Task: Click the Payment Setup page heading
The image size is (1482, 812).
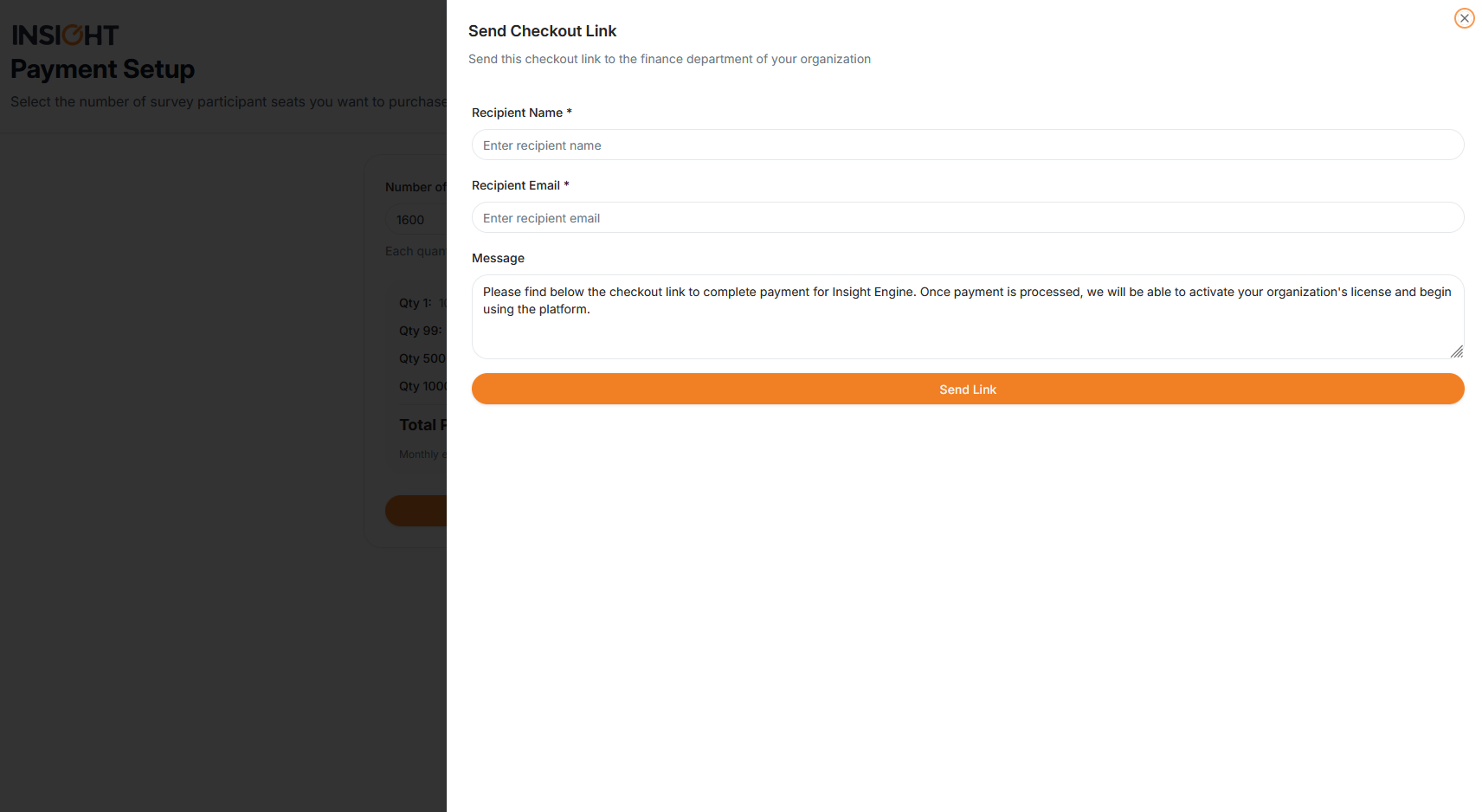Action: [x=102, y=69]
